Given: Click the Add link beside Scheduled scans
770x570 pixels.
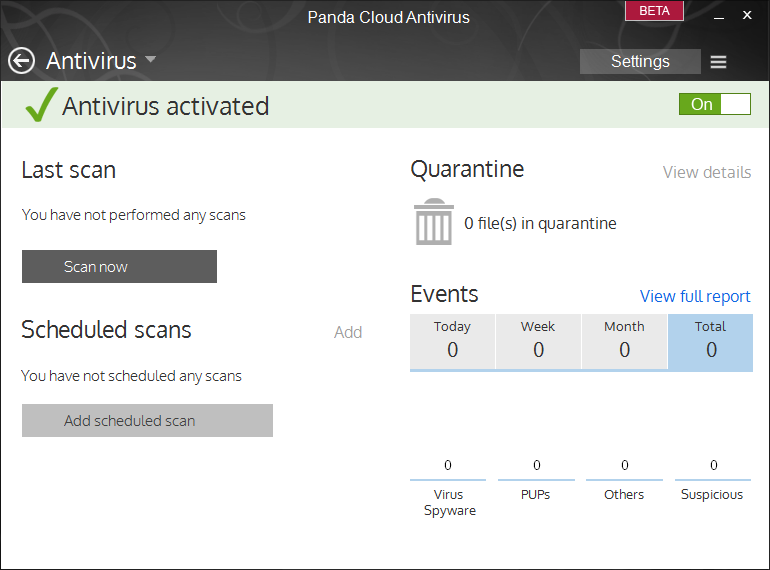Looking at the screenshot, I should (348, 332).
